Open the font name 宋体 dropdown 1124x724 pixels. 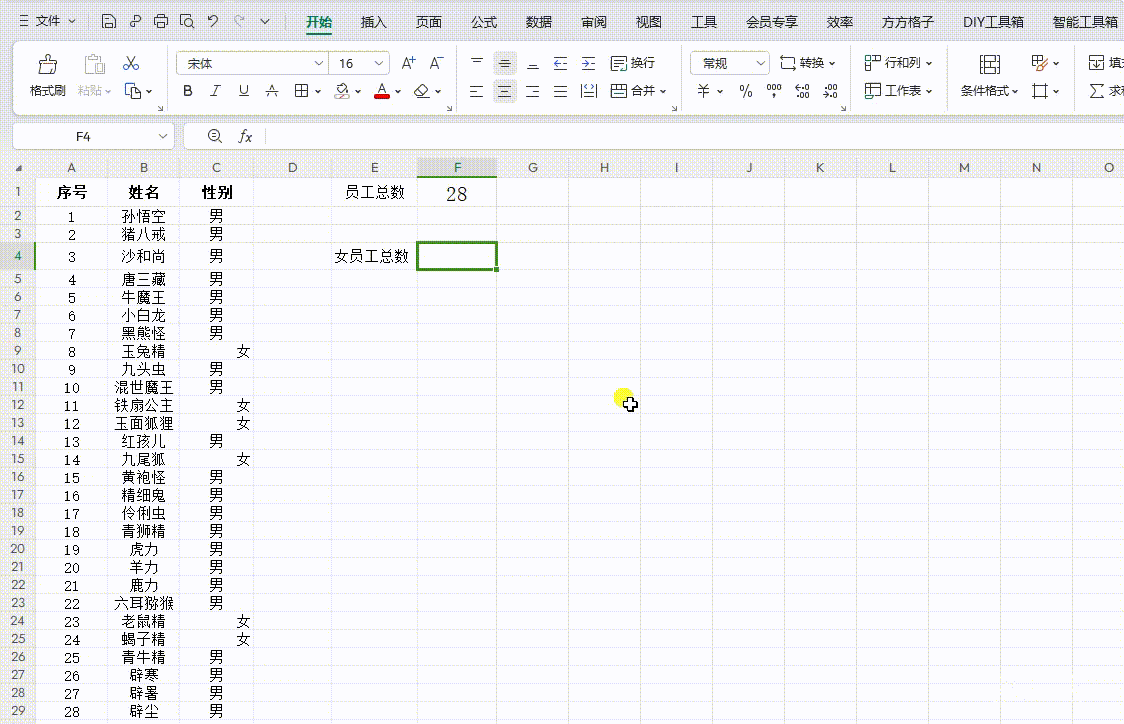(x=319, y=64)
